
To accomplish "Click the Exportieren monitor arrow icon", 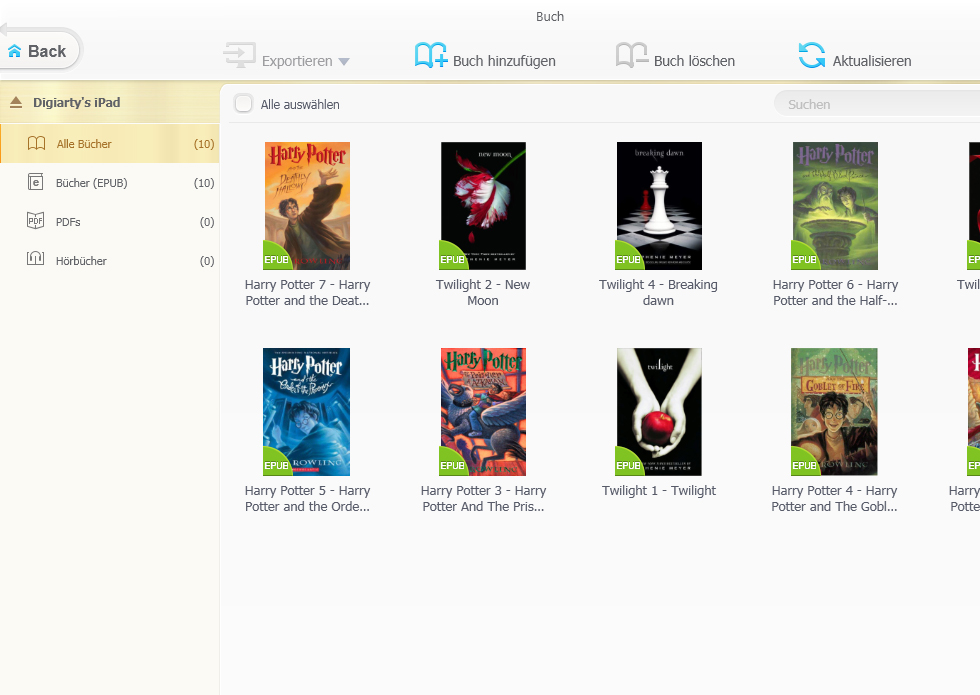I will click(240, 56).
